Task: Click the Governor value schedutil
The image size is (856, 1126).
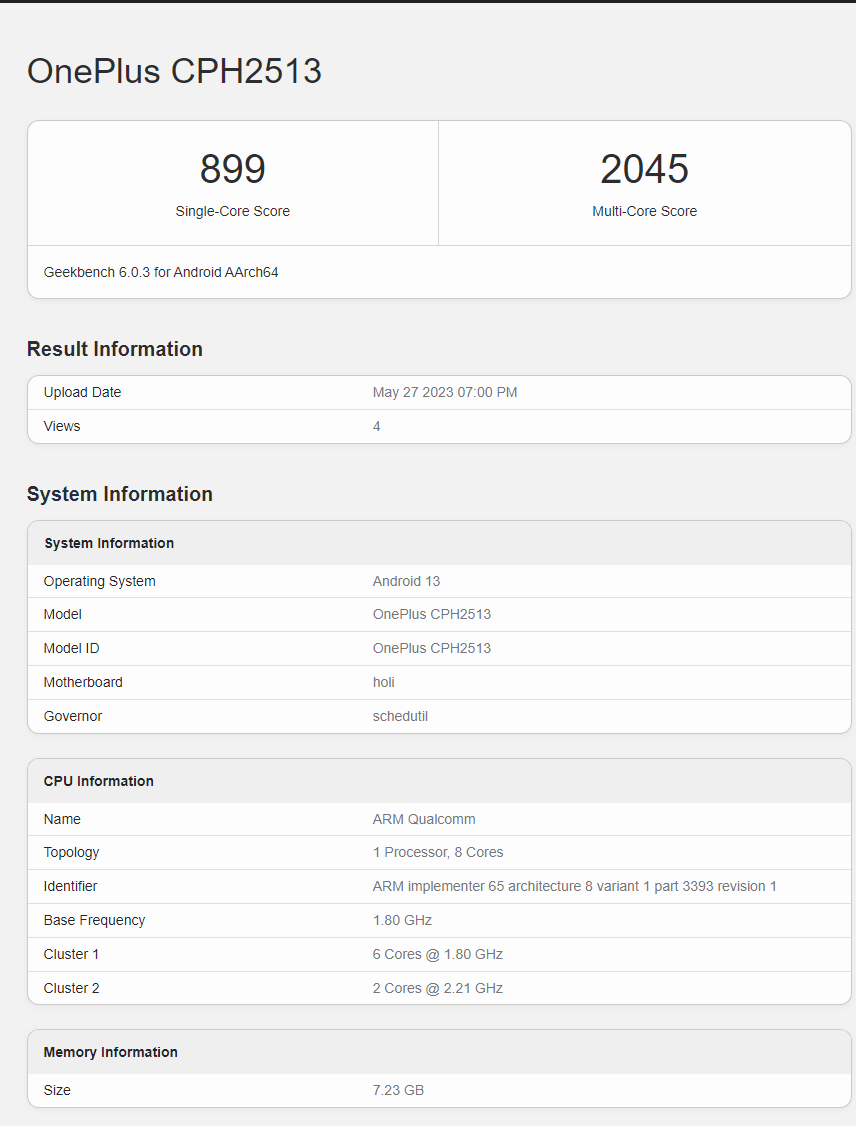Action: click(400, 716)
